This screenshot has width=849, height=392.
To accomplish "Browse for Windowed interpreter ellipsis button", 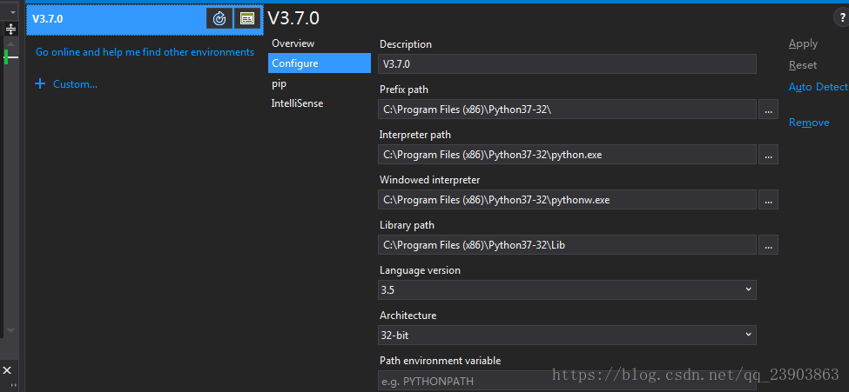I will tap(768, 200).
